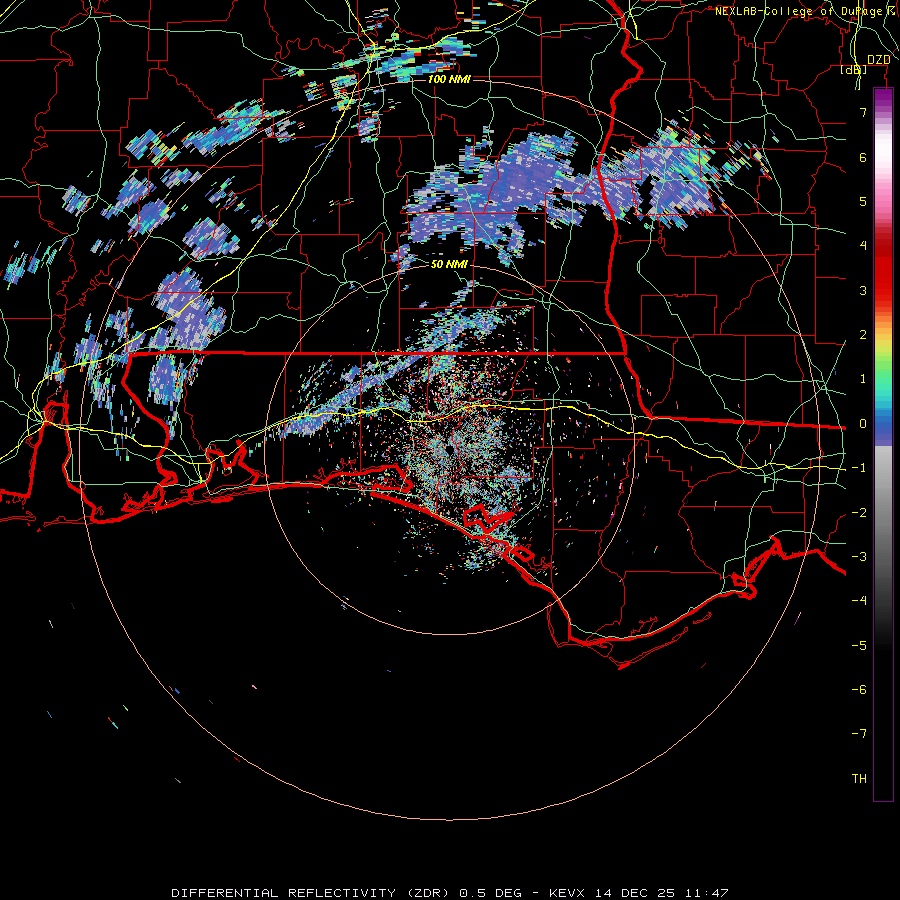Click the 1 value on the color scale
This screenshot has width=900, height=900.
[x=863, y=379]
